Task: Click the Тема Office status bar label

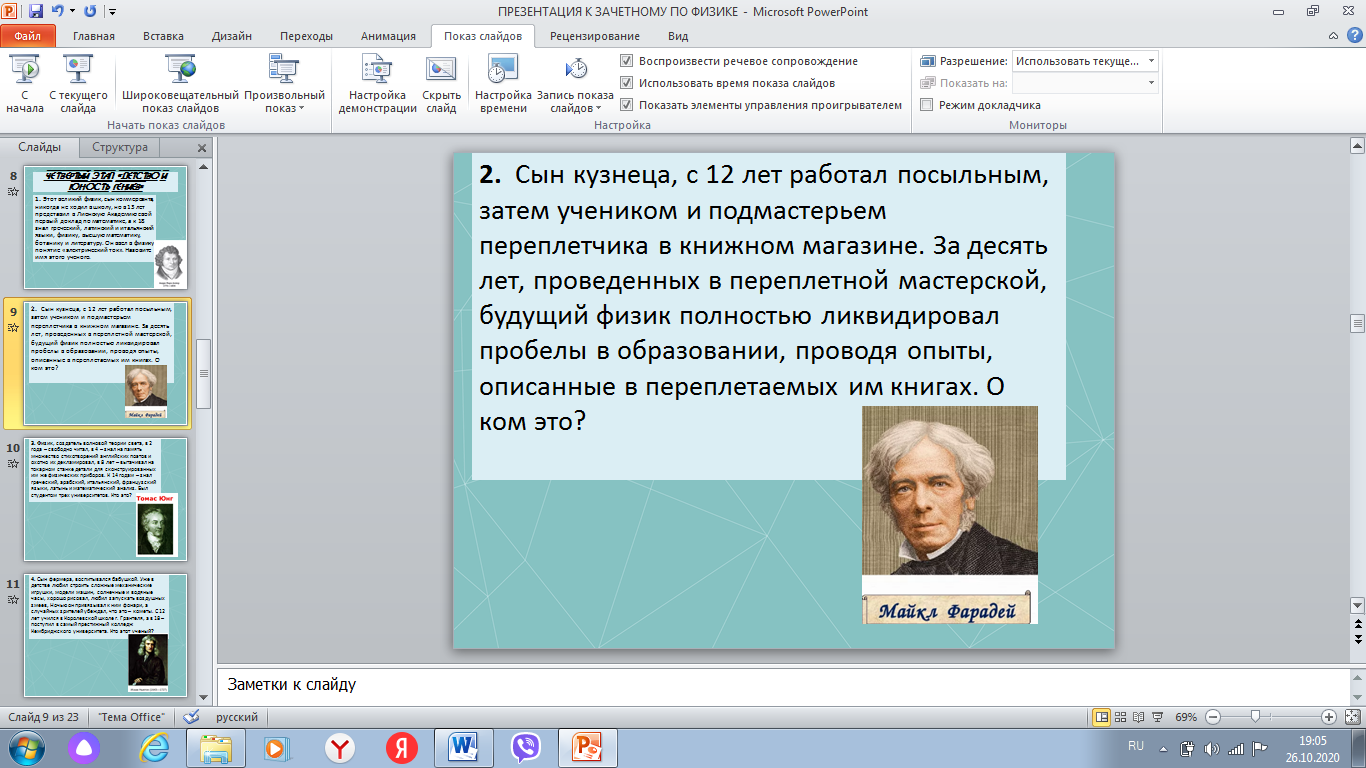Action: click(132, 718)
